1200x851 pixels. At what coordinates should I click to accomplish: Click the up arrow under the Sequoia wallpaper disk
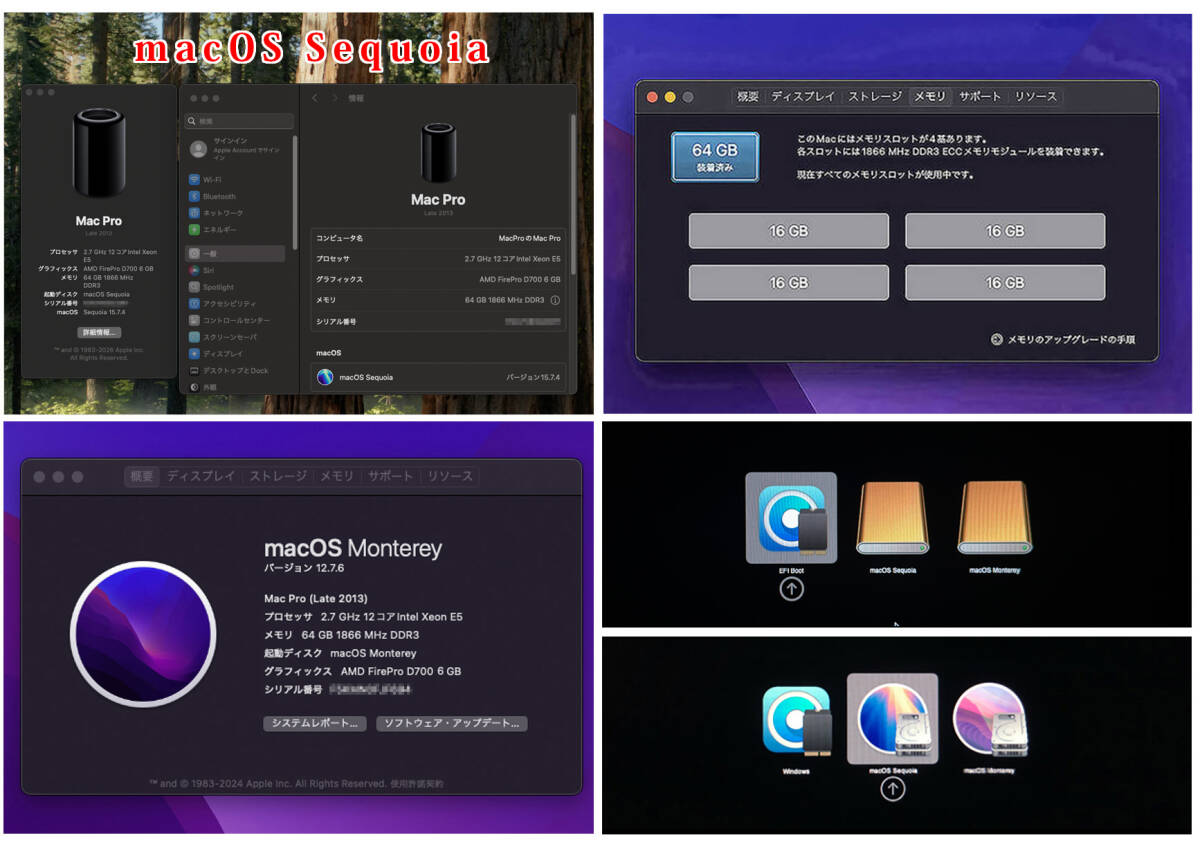[893, 789]
